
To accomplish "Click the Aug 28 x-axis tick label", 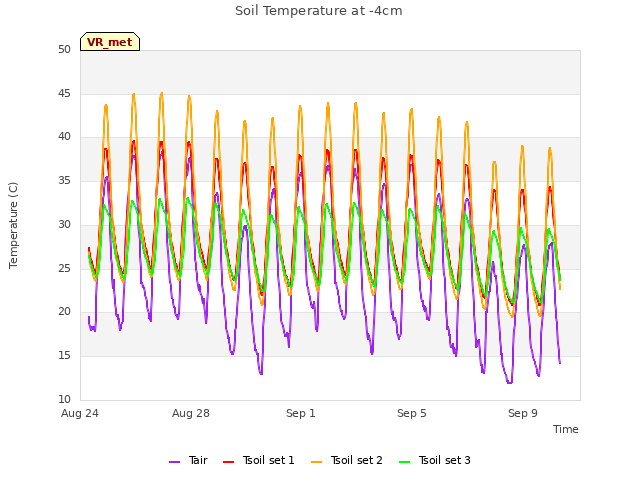I will [x=191, y=413].
